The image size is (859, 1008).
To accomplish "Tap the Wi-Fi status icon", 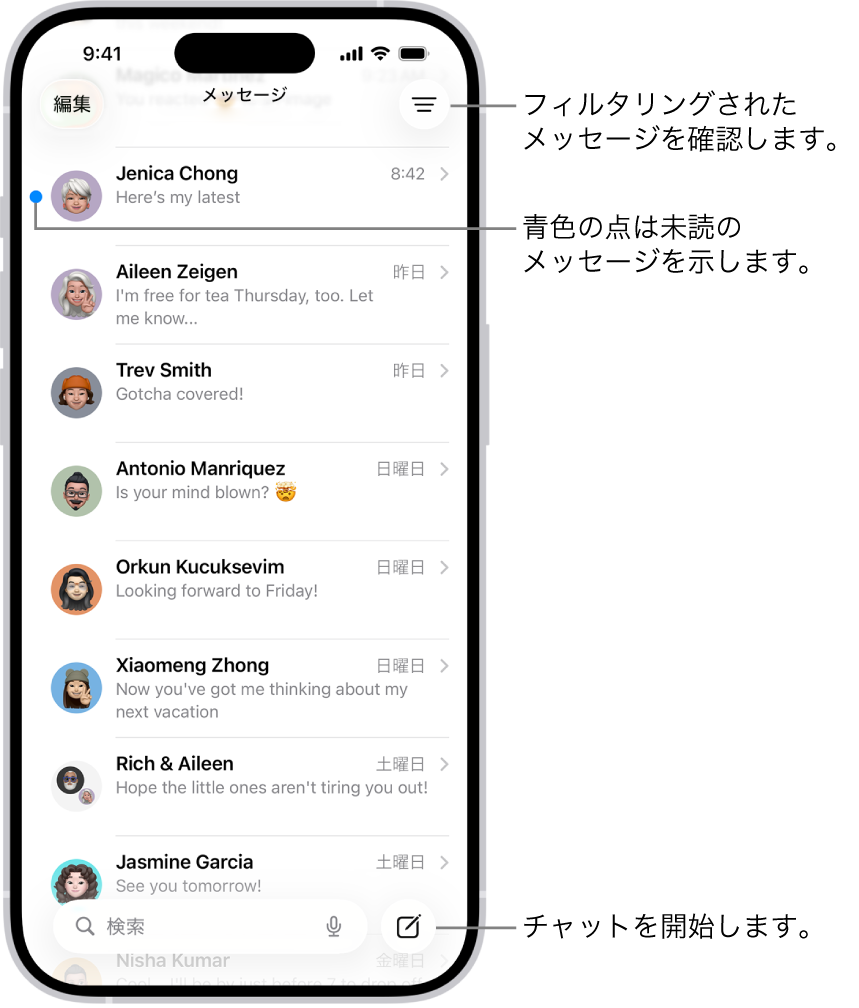I will coord(381,53).
